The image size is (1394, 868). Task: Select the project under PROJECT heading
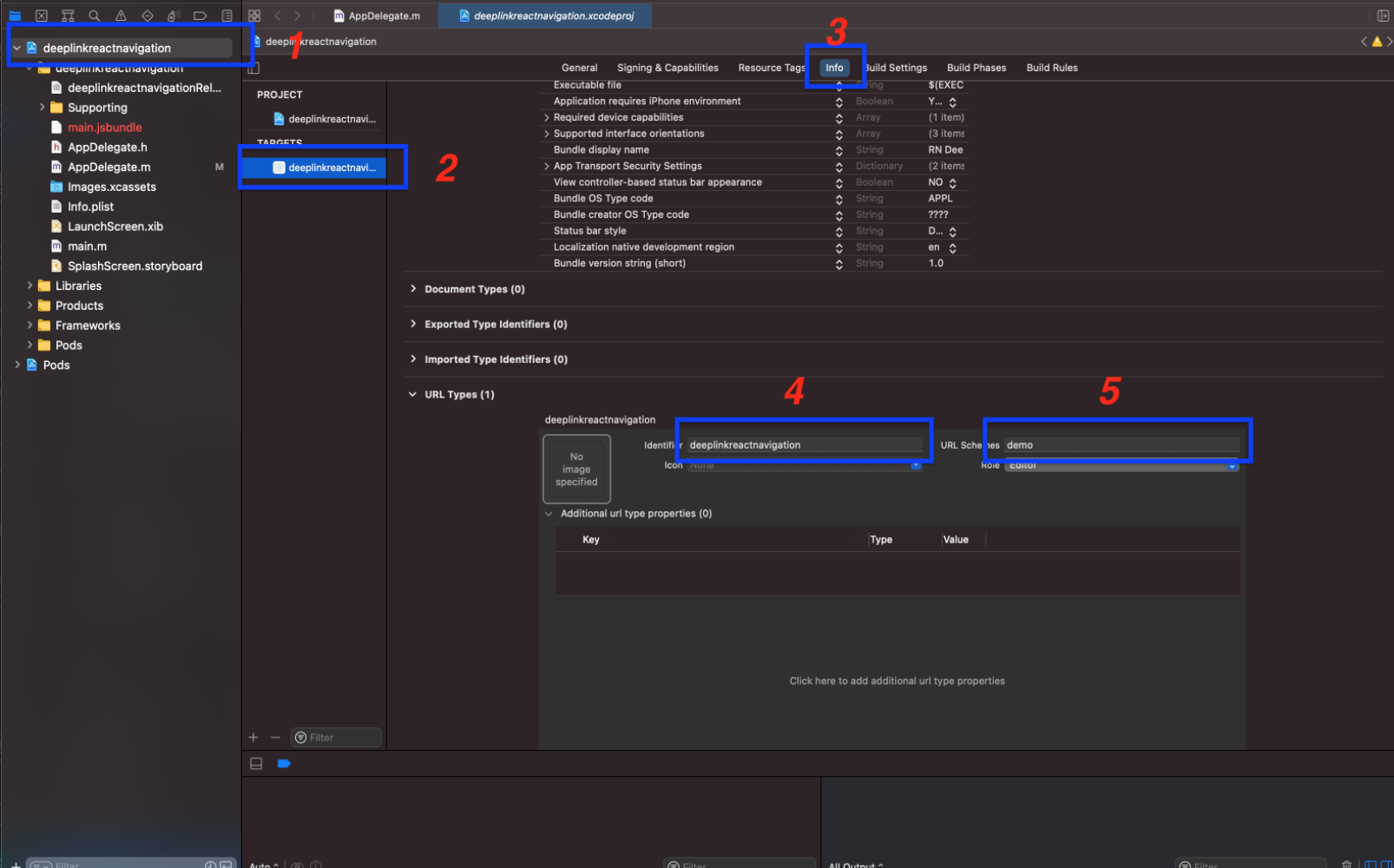[323, 119]
